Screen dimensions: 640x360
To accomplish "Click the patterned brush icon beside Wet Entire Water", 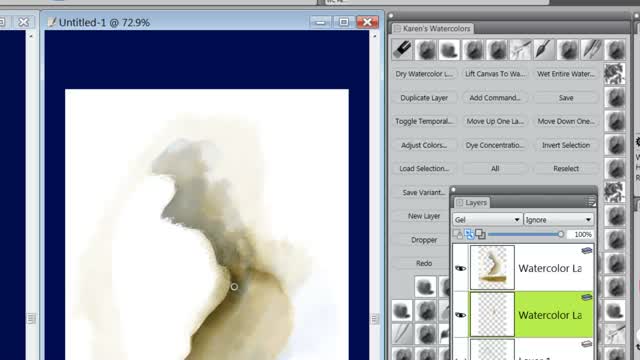I will [x=615, y=74].
